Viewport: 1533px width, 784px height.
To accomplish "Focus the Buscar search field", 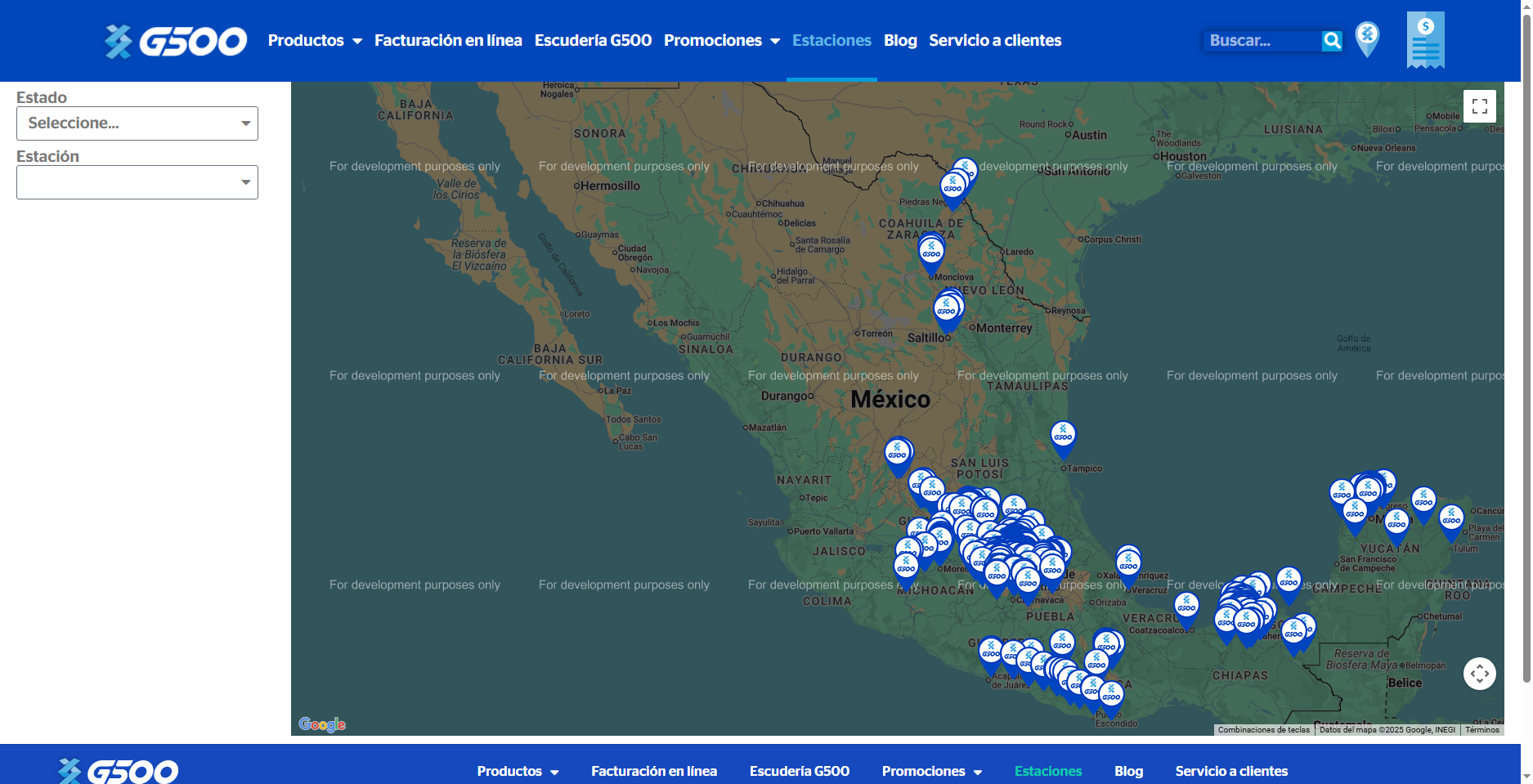I will tap(1262, 40).
